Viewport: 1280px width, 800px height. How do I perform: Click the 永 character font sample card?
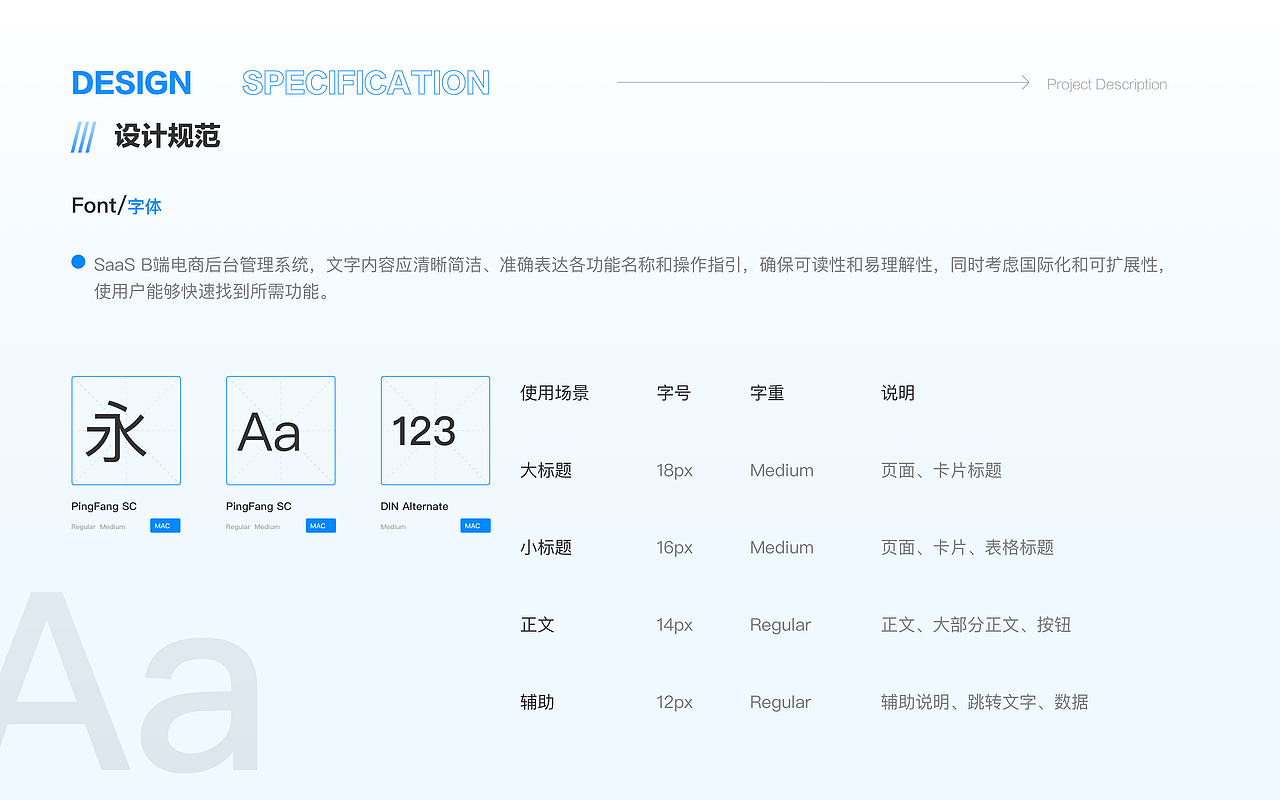pos(126,431)
